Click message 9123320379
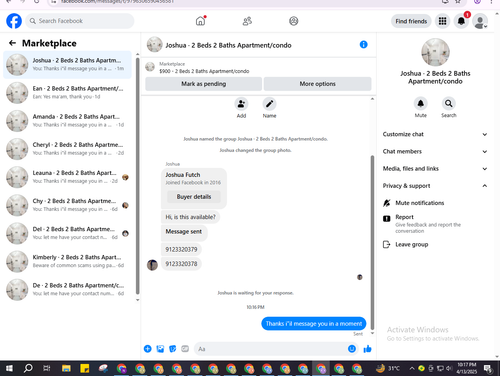This screenshot has height=376, width=500. click(181, 249)
